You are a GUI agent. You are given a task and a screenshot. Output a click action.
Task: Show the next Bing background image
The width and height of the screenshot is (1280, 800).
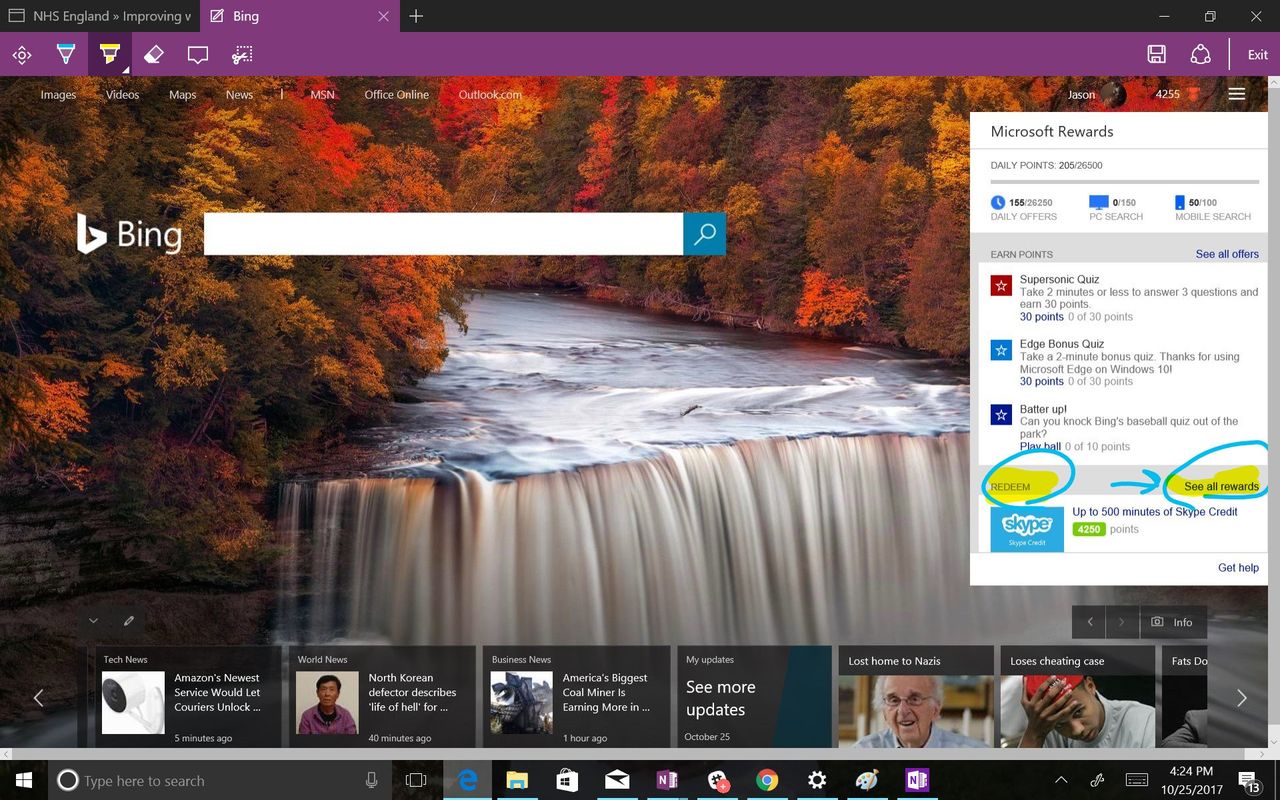1122,622
